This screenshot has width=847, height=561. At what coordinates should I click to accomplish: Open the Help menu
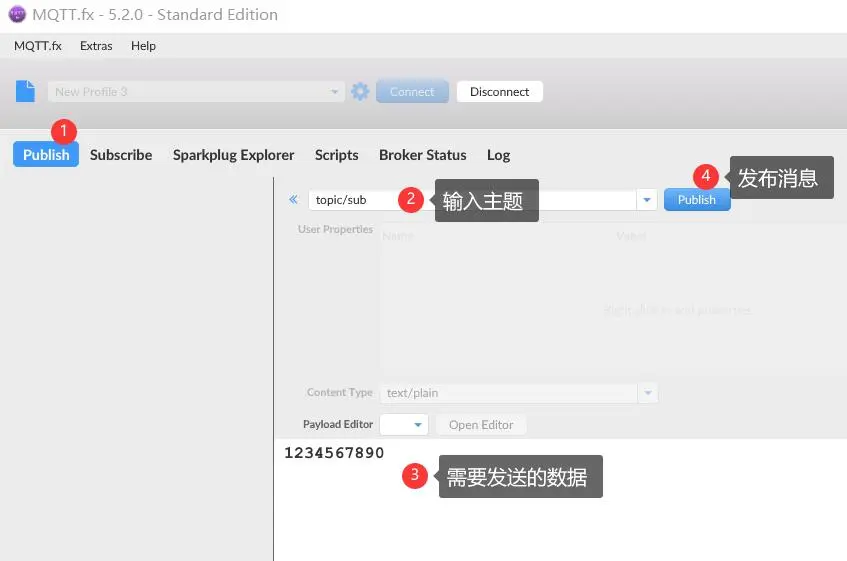pyautogui.click(x=143, y=46)
